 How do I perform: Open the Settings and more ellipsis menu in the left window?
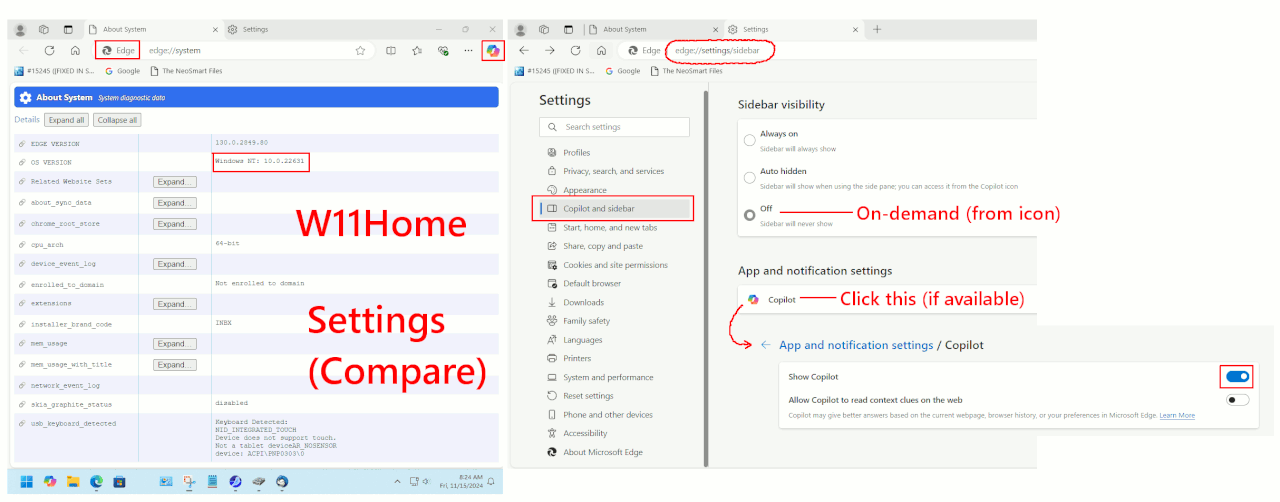point(468,50)
